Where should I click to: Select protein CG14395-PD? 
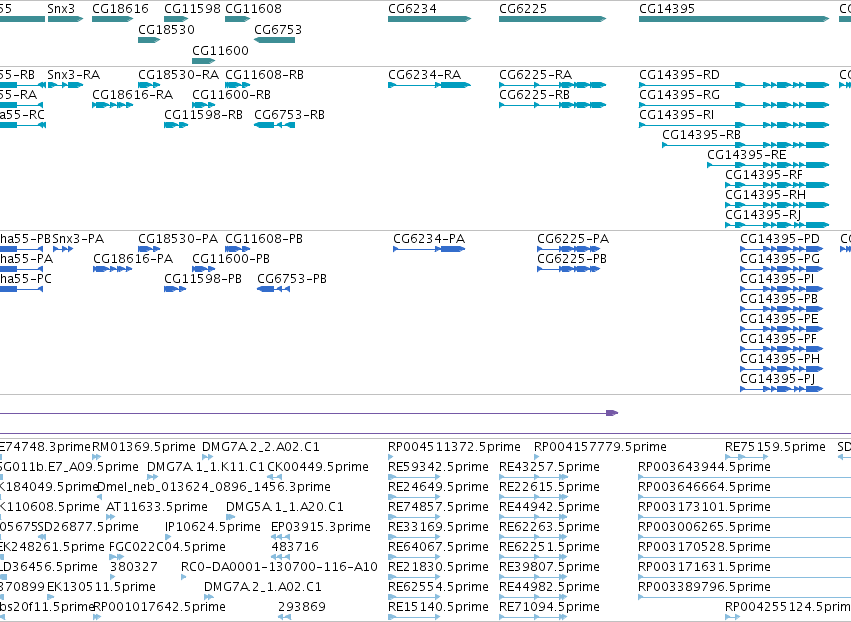[782, 249]
